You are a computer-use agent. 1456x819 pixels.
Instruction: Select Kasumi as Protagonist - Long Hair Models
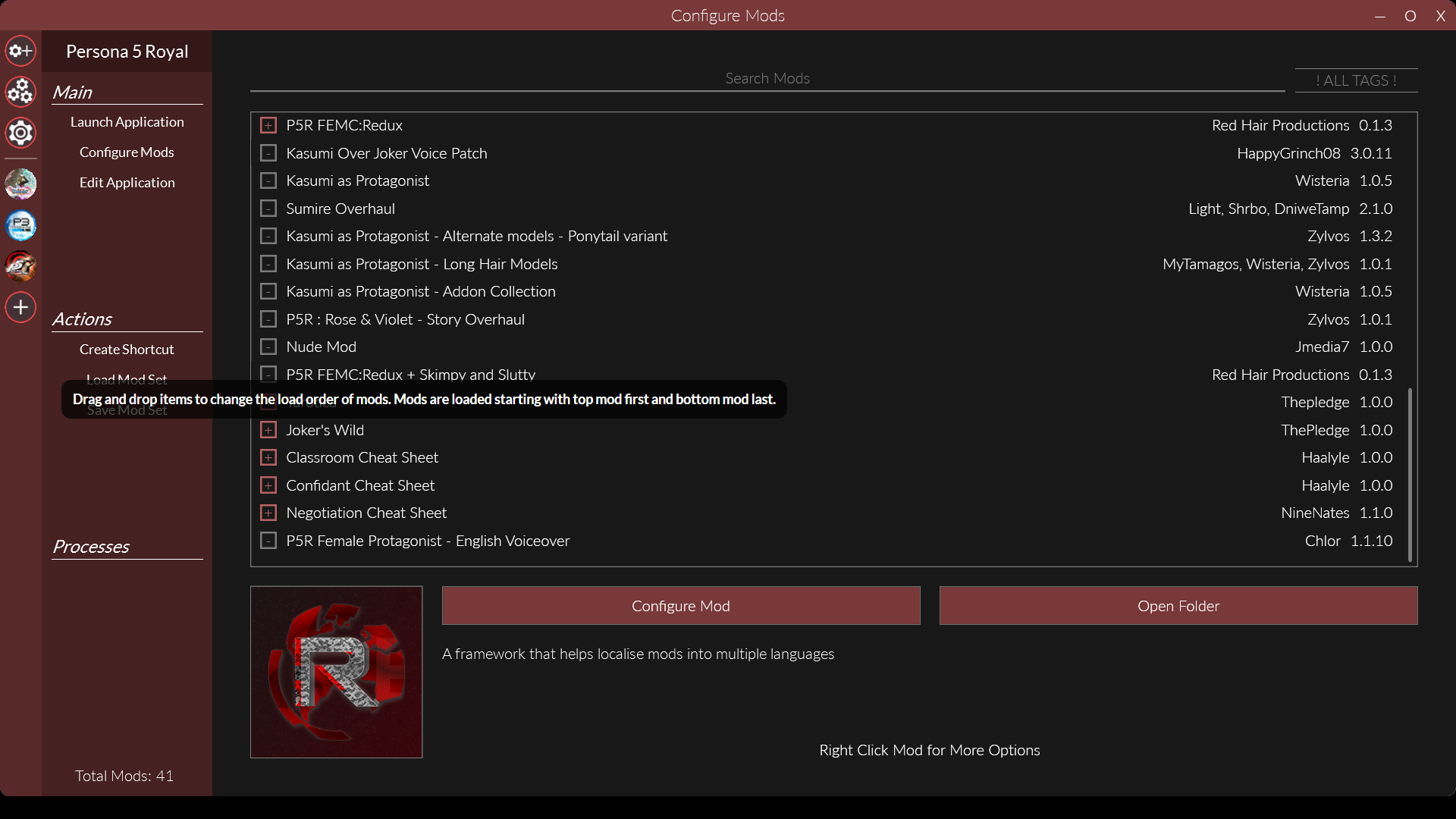(422, 264)
